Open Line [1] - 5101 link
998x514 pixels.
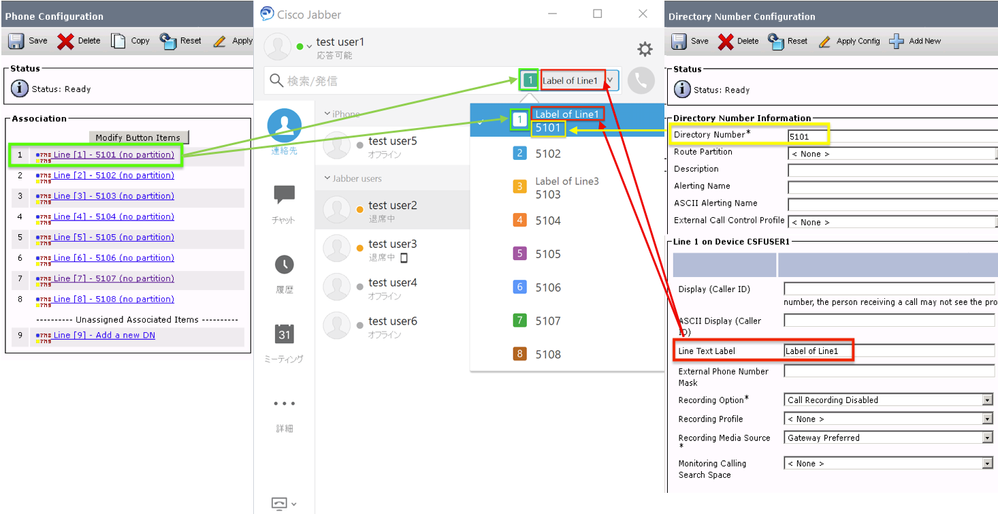[x=113, y=155]
